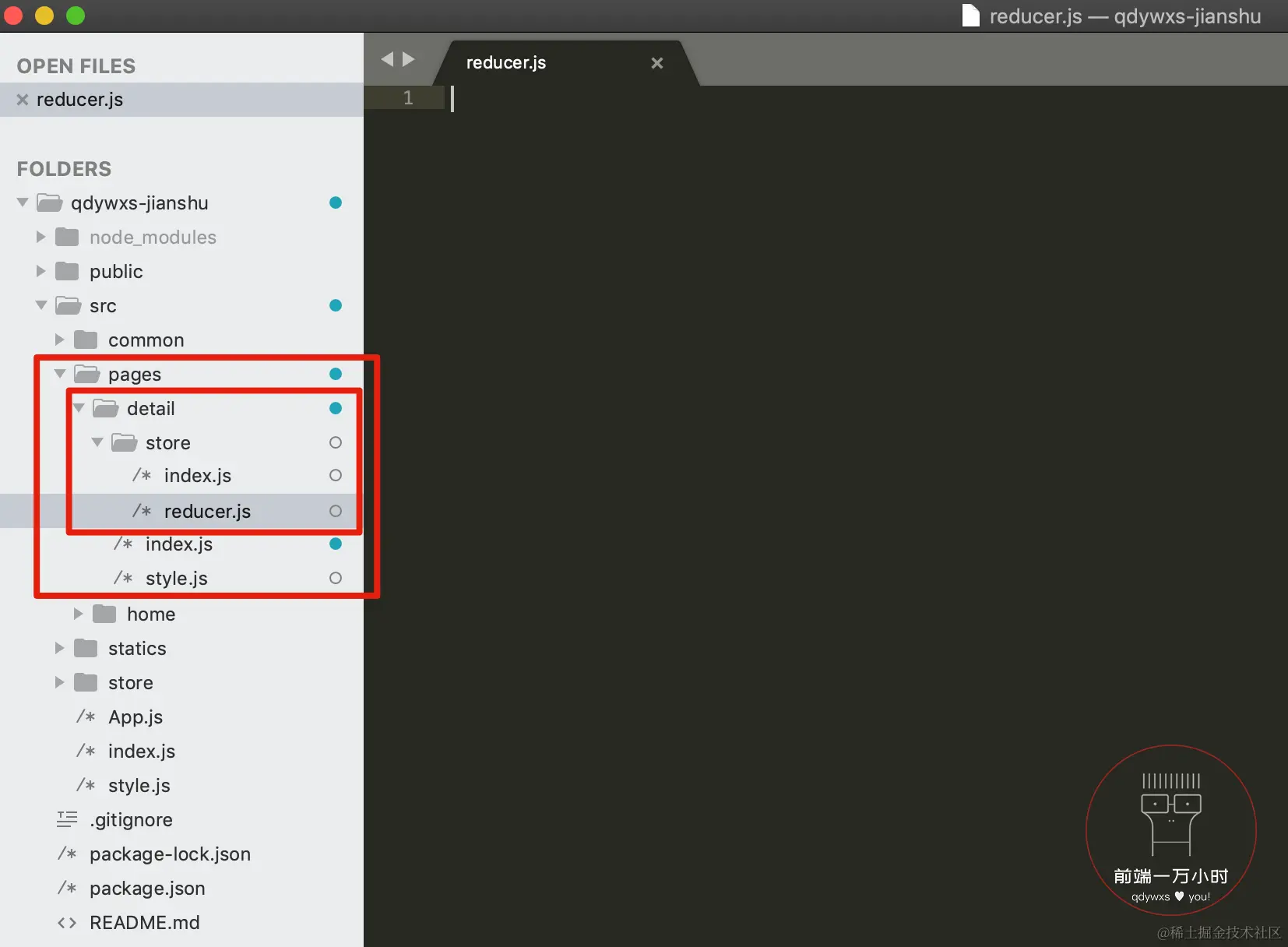The width and height of the screenshot is (1288, 947).
Task: Expand the public folder
Action: (x=41, y=271)
